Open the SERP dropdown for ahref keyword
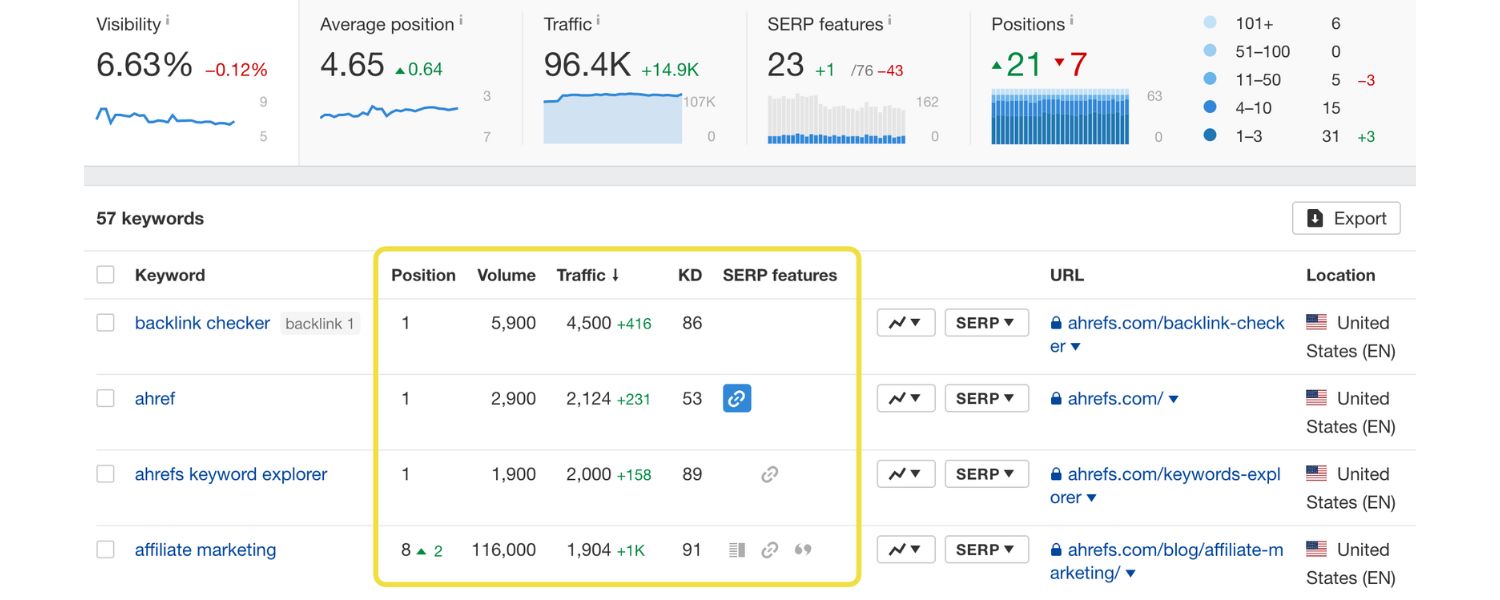The image size is (1500, 600). (986, 397)
